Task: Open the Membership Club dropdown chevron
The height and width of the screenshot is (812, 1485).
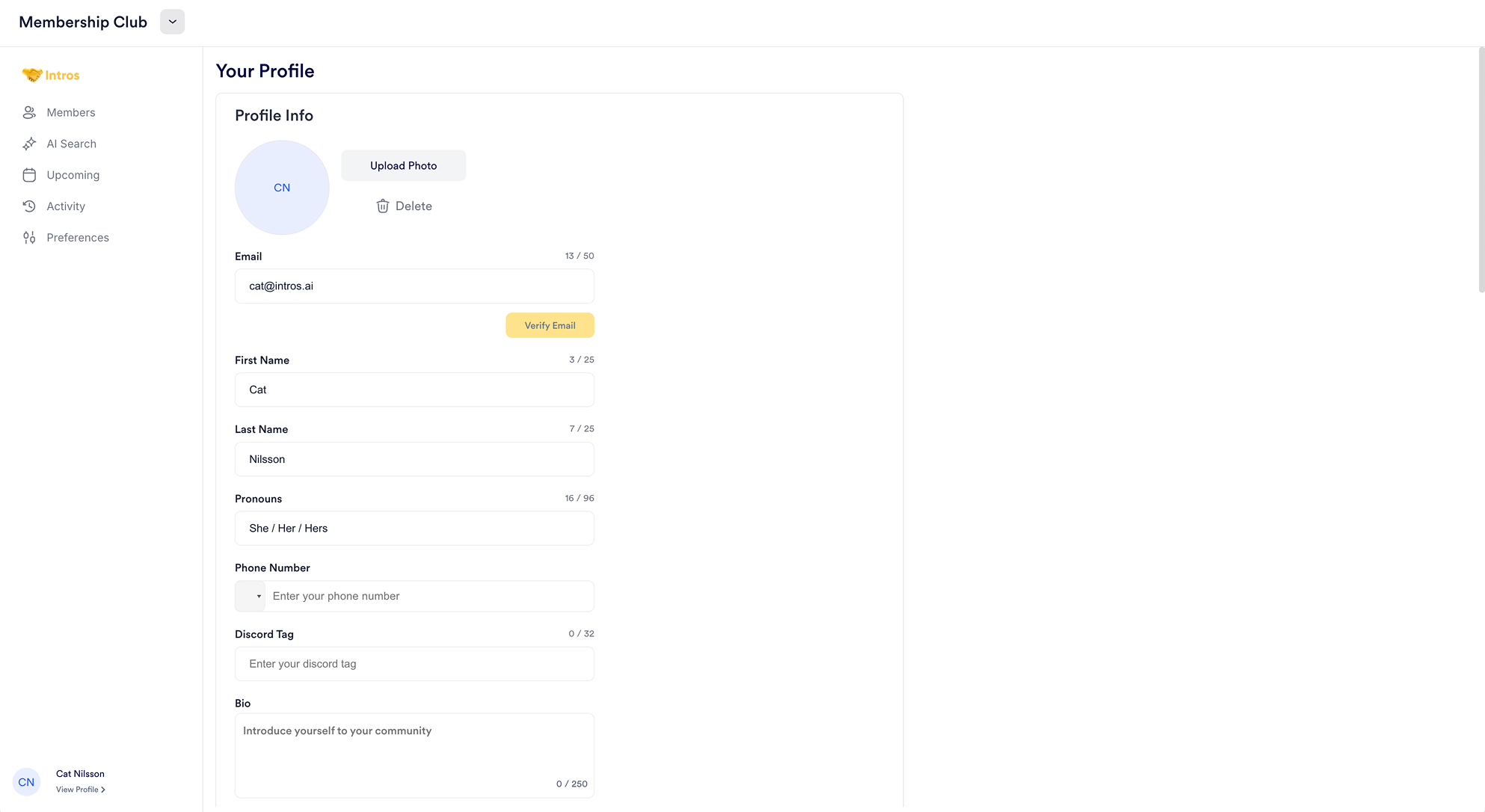Action: click(172, 22)
